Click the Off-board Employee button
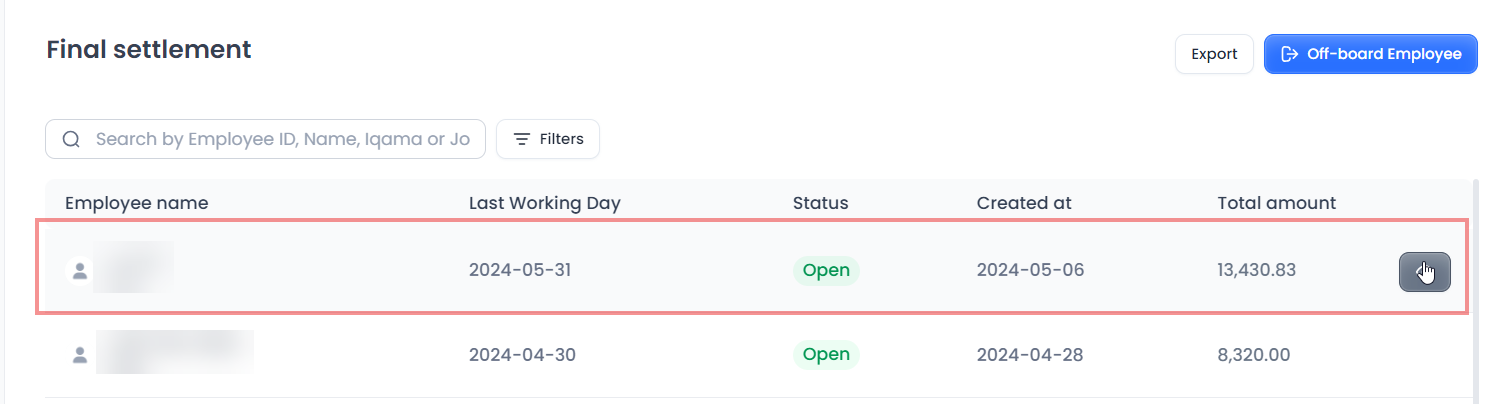The width and height of the screenshot is (1490, 404). coord(1370,54)
